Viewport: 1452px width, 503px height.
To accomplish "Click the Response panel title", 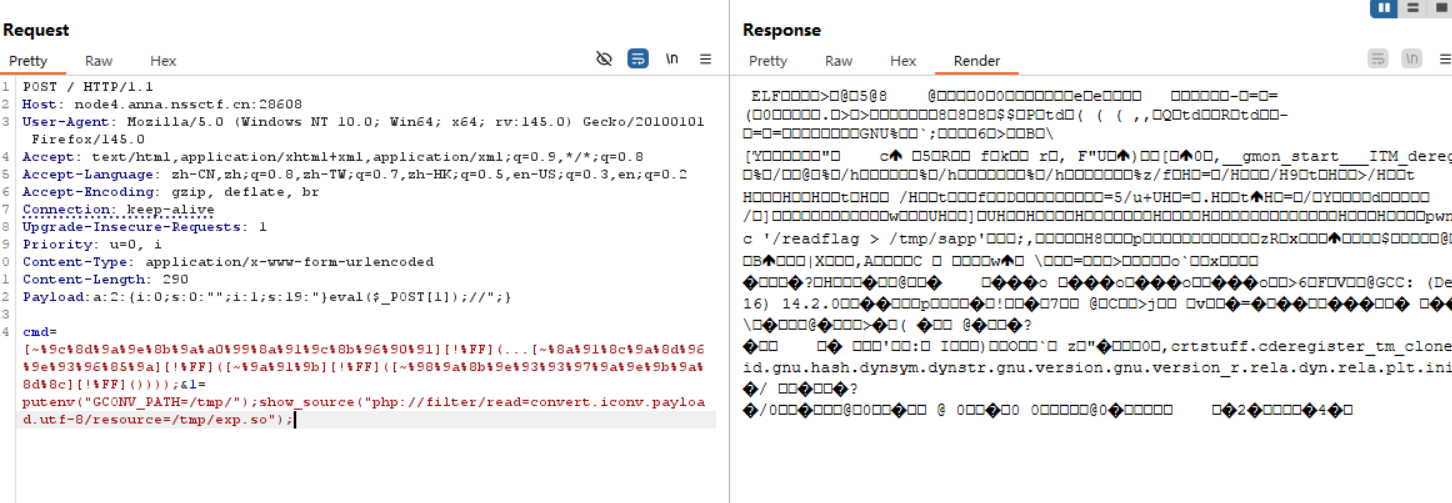I will (781, 30).
